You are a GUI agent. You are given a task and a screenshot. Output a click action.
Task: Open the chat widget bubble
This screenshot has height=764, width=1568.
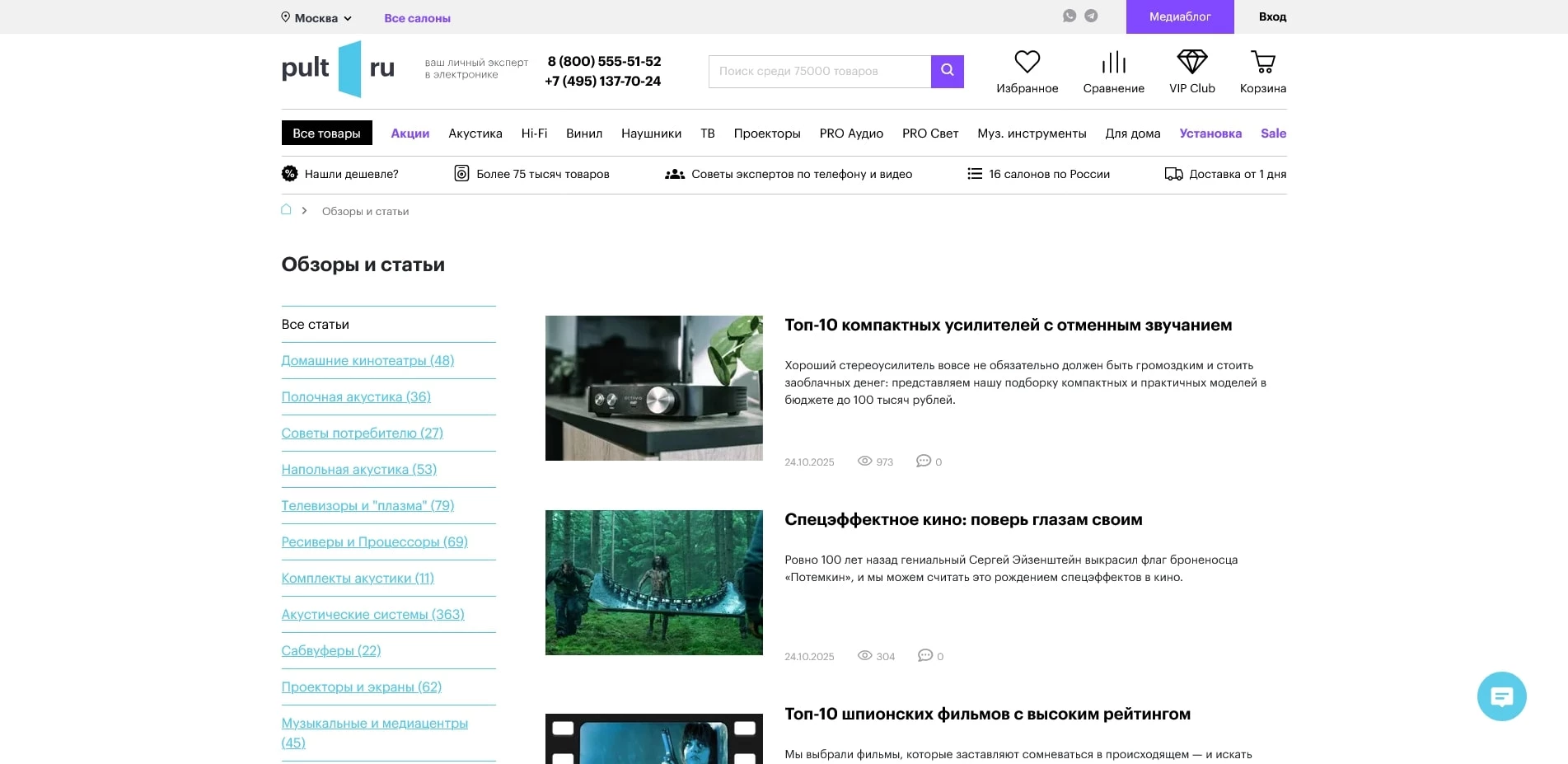pos(1501,696)
